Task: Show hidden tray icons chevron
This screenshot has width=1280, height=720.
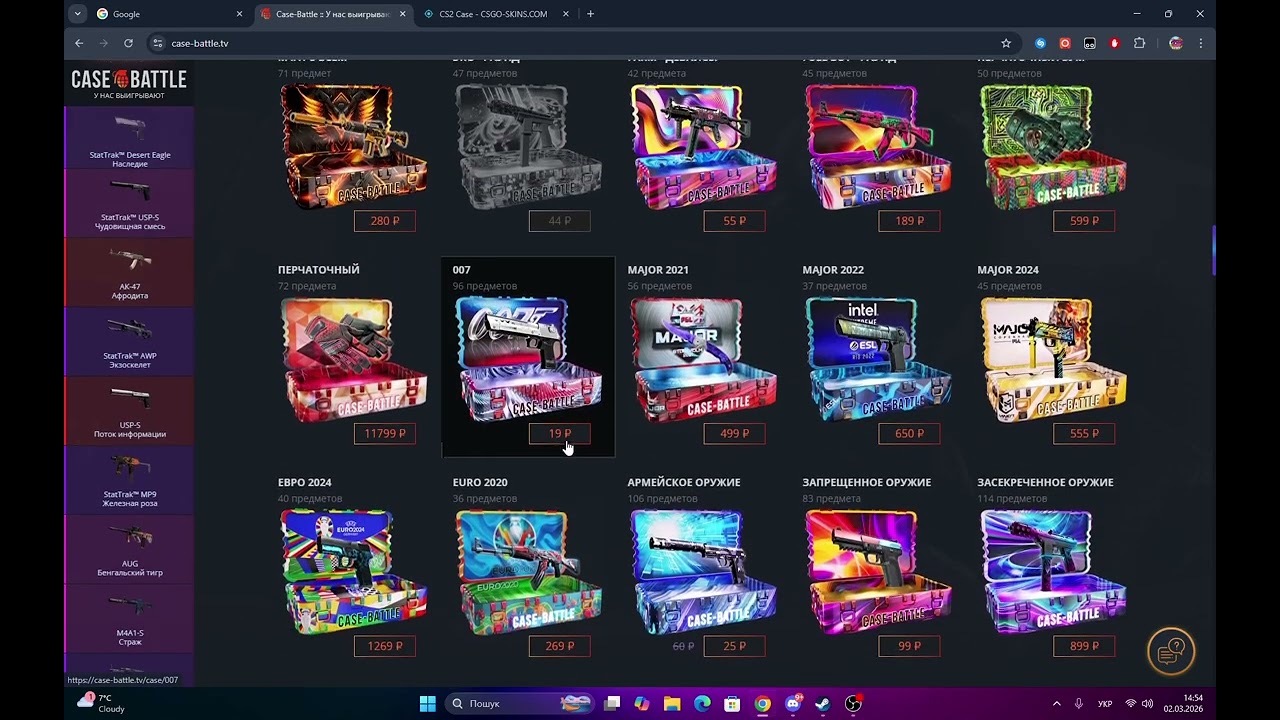Action: pyautogui.click(x=1056, y=704)
